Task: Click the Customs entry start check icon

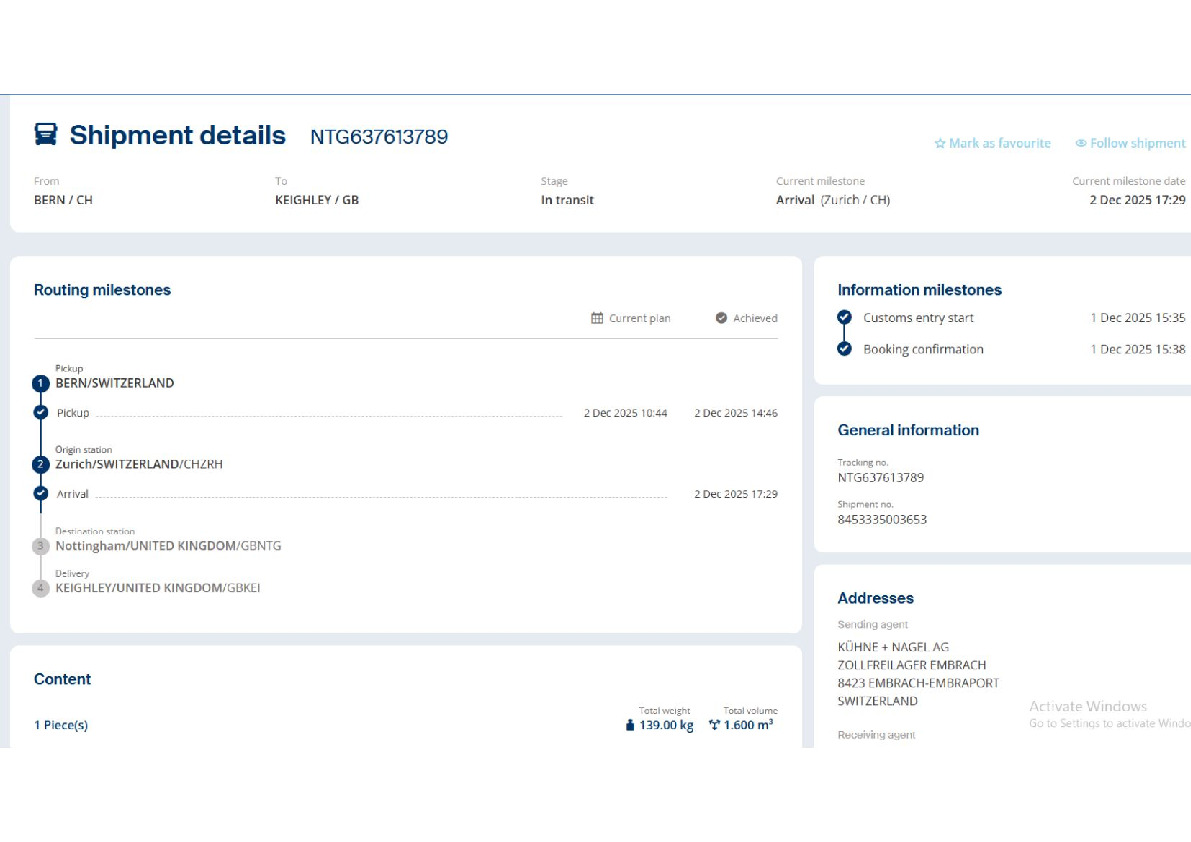Action: coord(844,318)
